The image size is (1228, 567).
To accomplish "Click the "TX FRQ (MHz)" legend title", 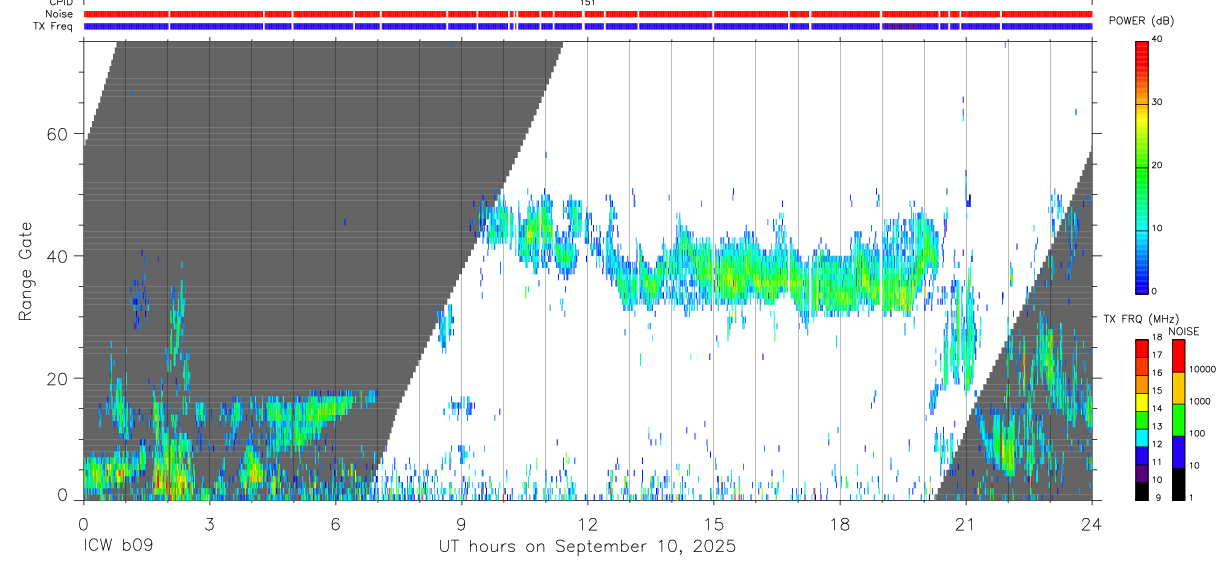I will 1140,319.
